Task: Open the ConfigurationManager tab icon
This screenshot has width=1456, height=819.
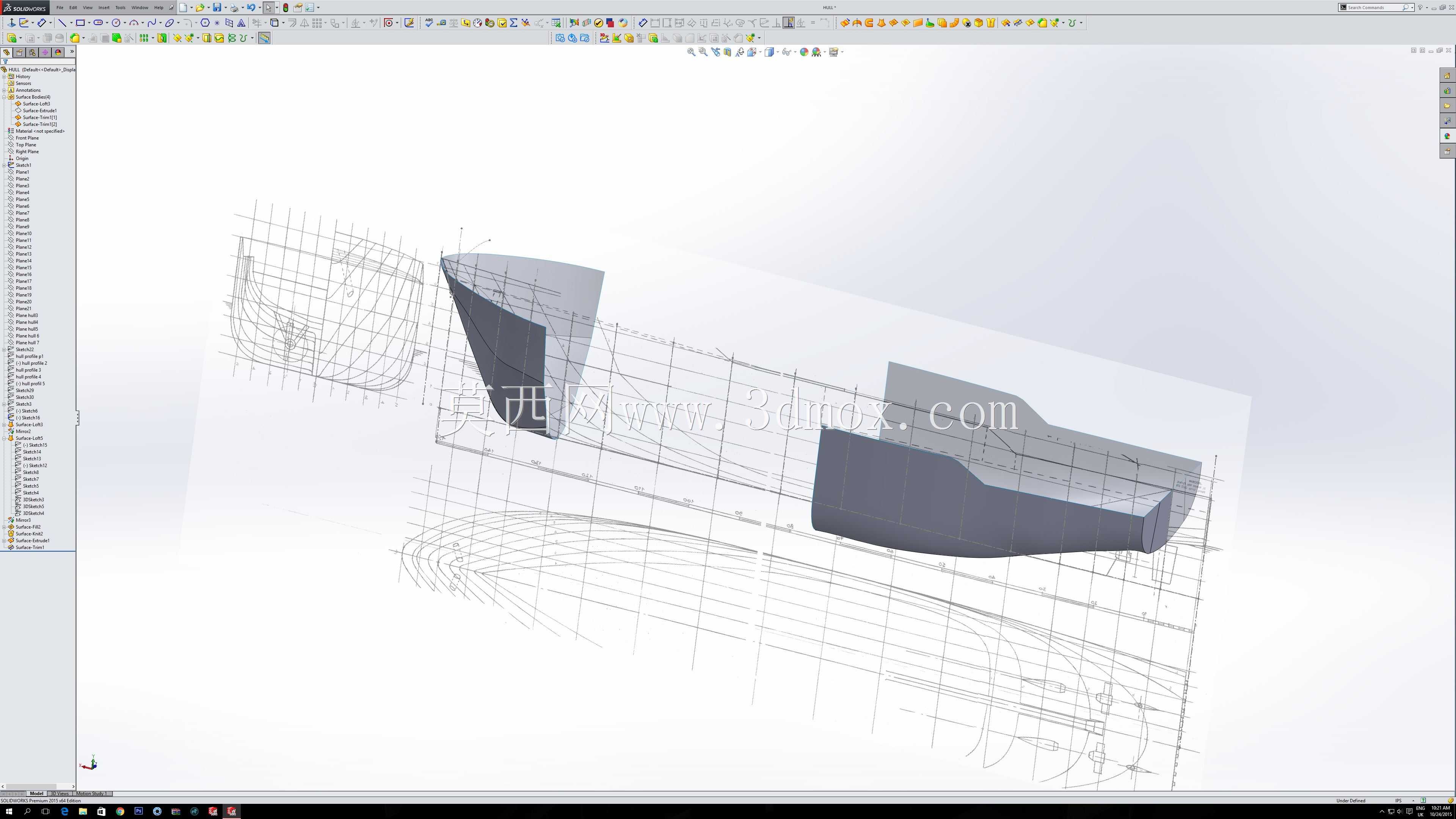Action: (x=32, y=52)
